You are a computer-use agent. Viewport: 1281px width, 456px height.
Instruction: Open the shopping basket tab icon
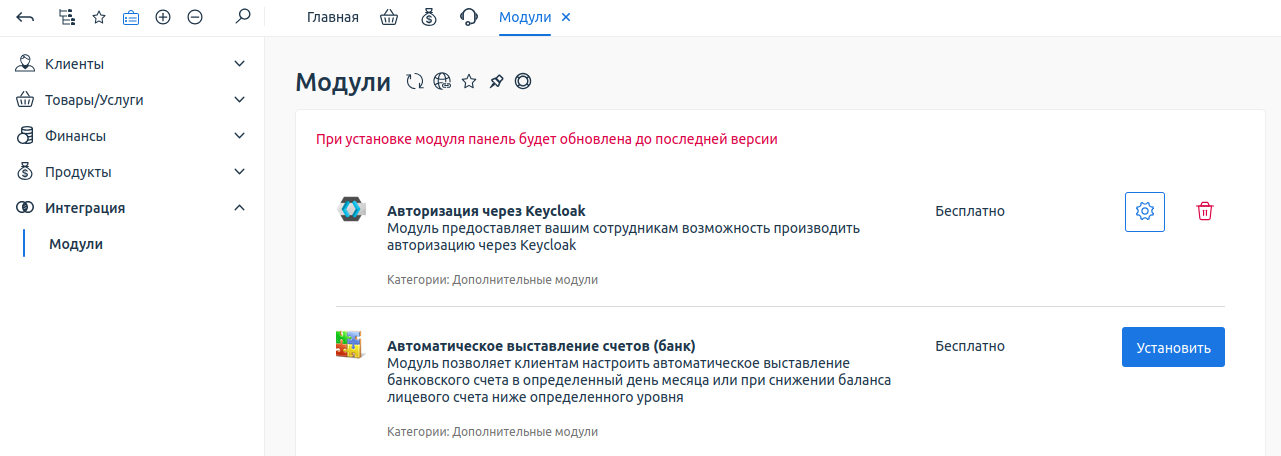point(390,17)
